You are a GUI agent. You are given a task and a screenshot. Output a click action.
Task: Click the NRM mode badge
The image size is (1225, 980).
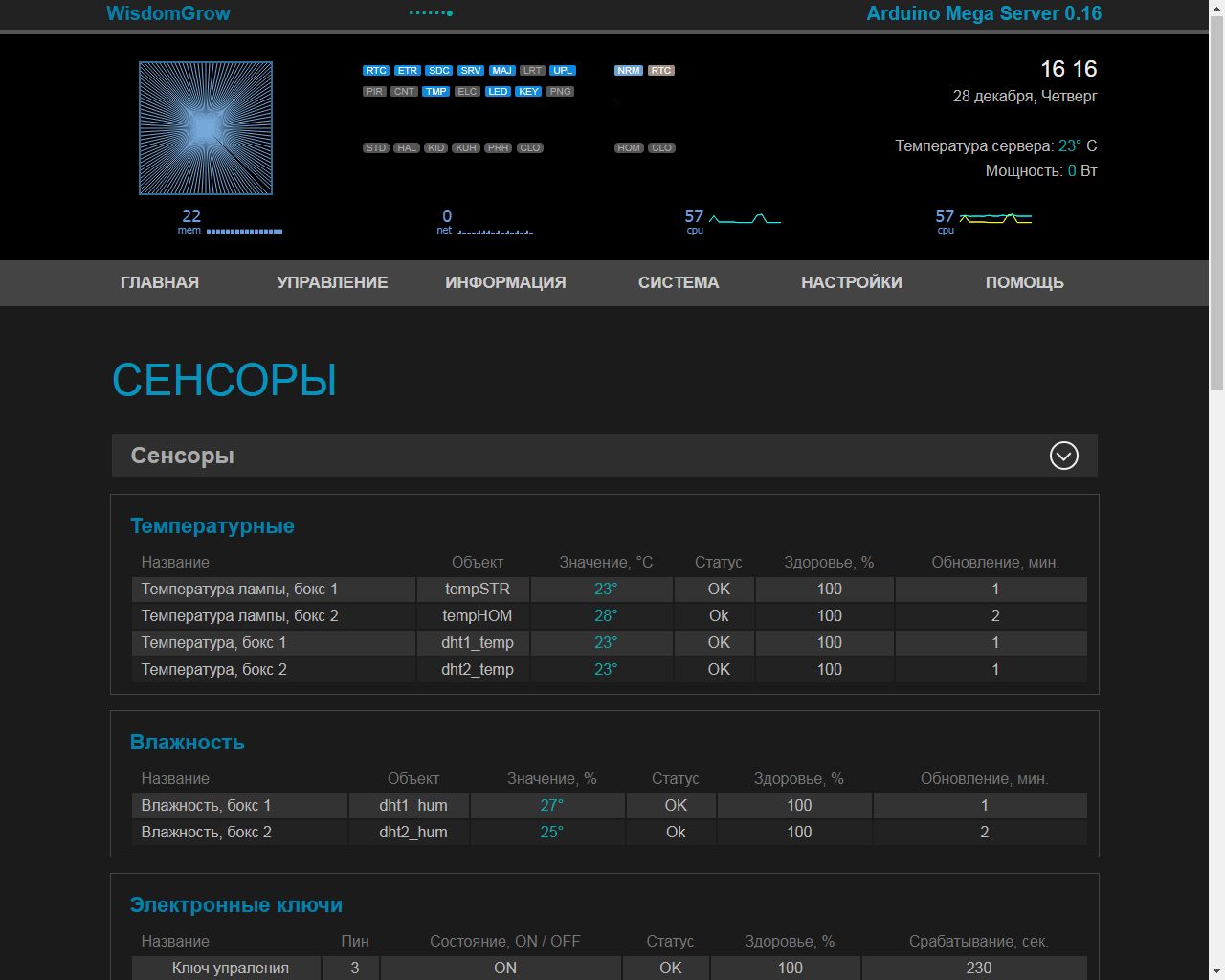click(x=629, y=71)
